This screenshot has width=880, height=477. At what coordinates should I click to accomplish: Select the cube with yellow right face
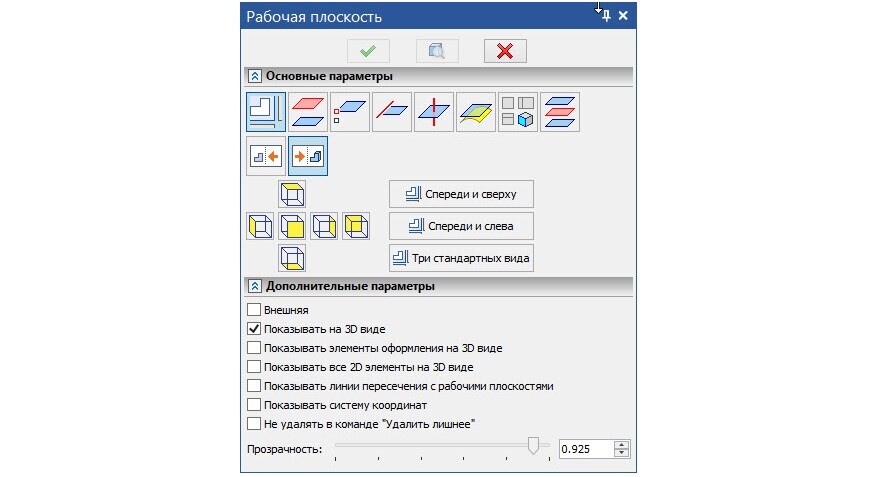coord(324,226)
